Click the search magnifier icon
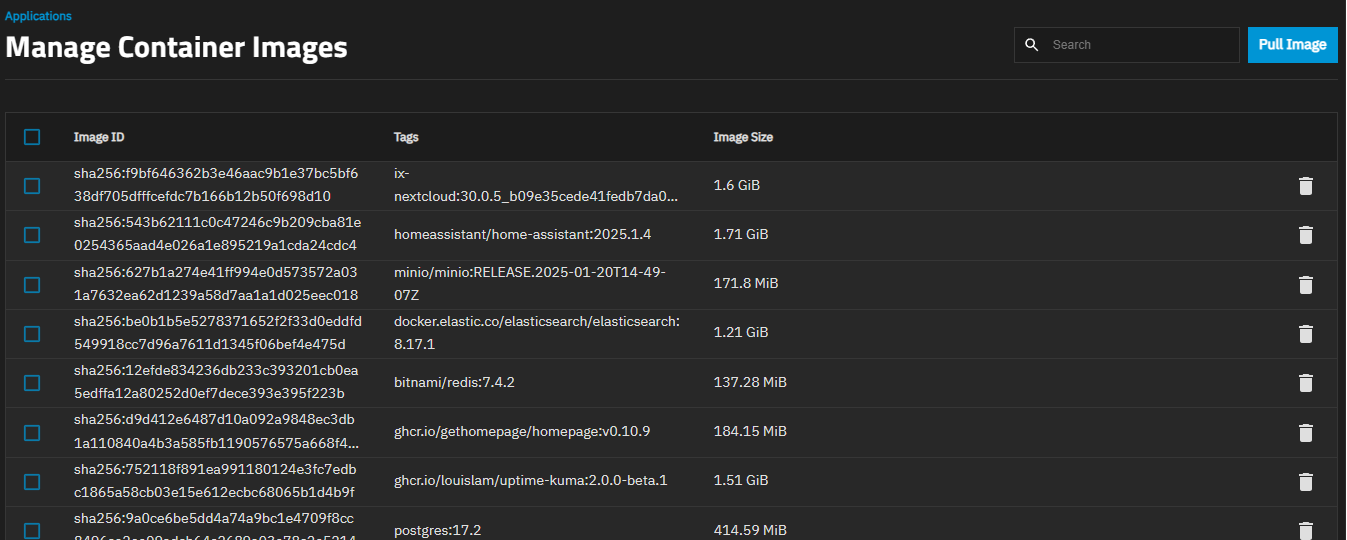Screen dimensions: 1347x540 pos(1032,45)
